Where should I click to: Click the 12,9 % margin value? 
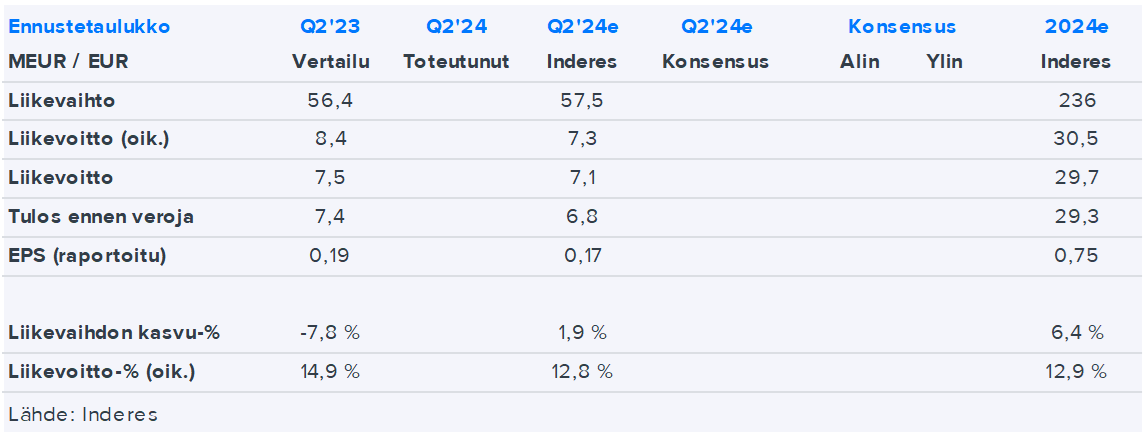tap(1076, 372)
